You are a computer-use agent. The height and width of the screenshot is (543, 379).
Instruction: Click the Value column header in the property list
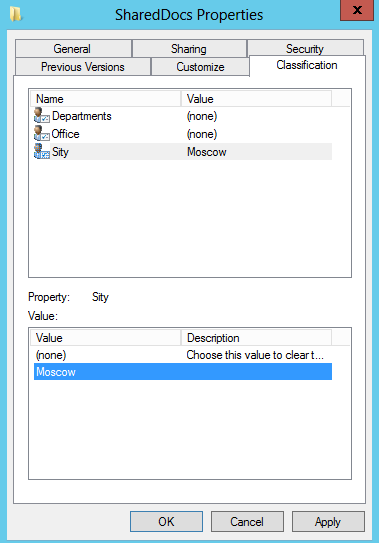[x=256, y=99]
